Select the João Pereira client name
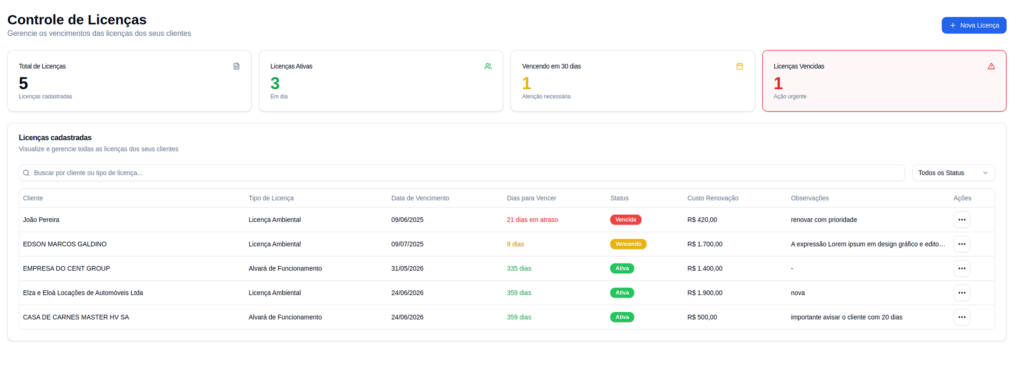Image resolution: width=1024 pixels, height=375 pixels. tap(41, 220)
